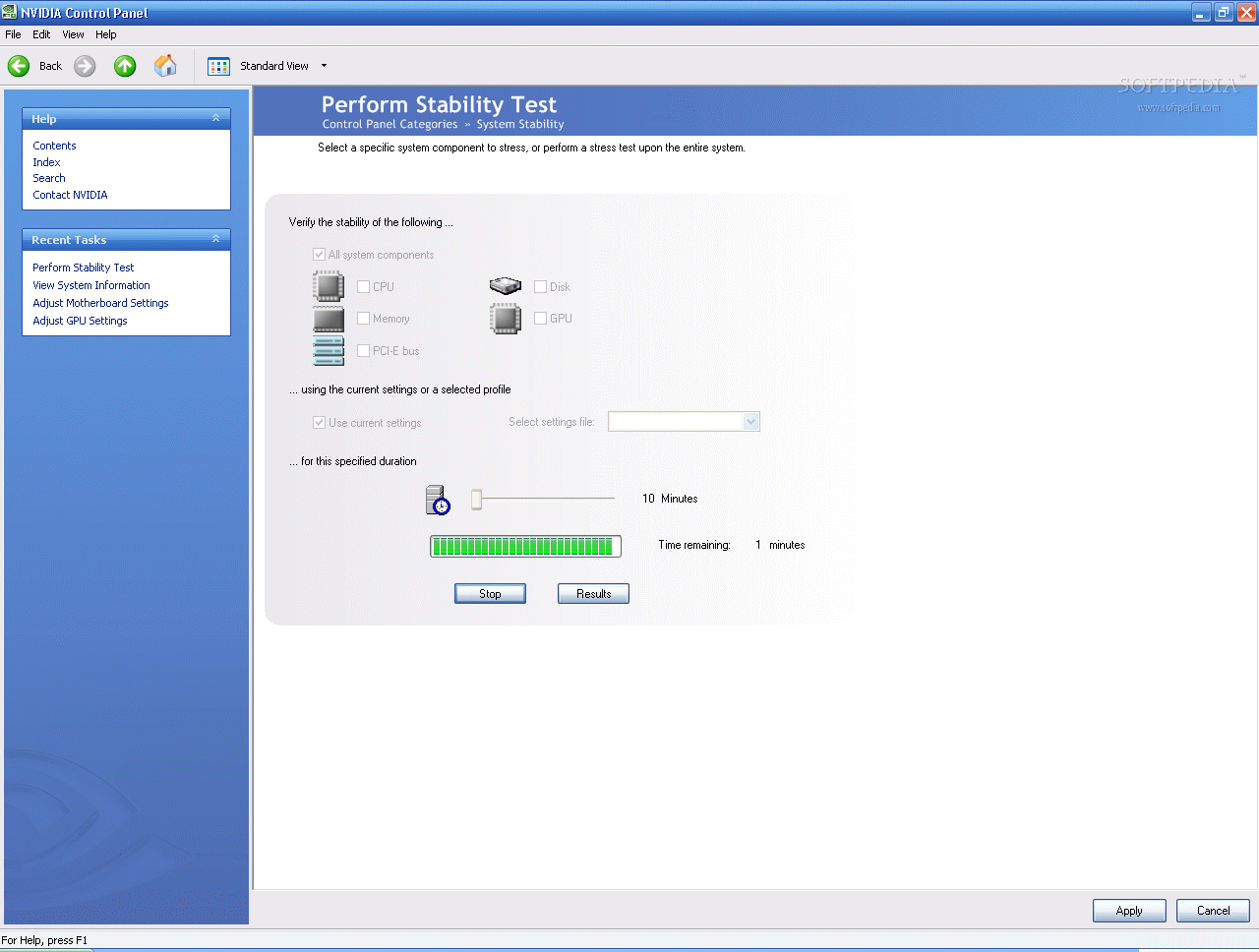Open Perform Stability Test recent task

tap(84, 268)
